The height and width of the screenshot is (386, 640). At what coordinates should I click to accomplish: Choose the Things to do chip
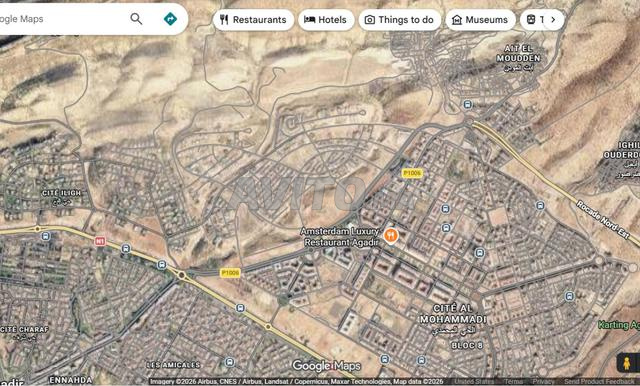(400, 20)
